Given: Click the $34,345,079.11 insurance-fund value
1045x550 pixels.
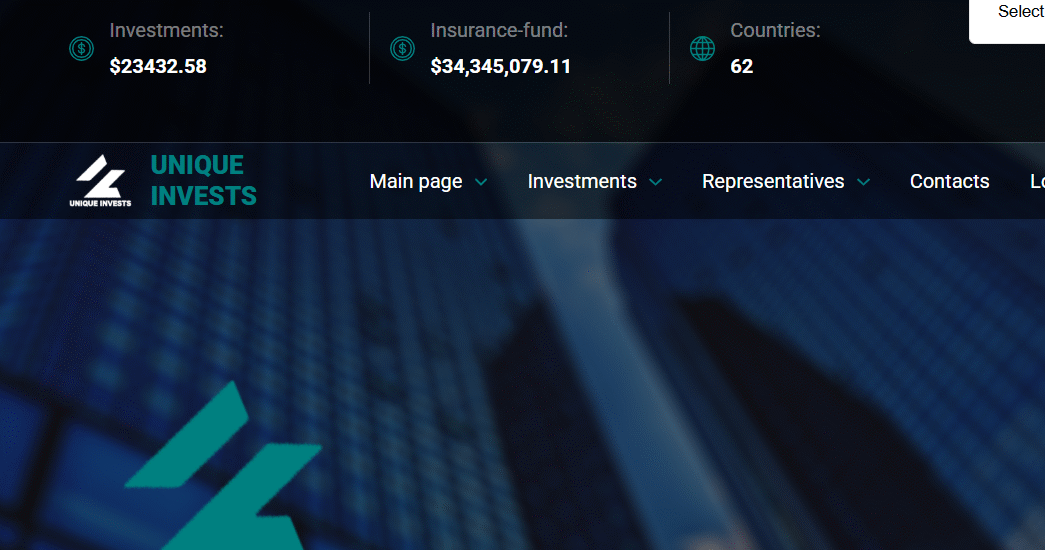Looking at the screenshot, I should [x=501, y=66].
